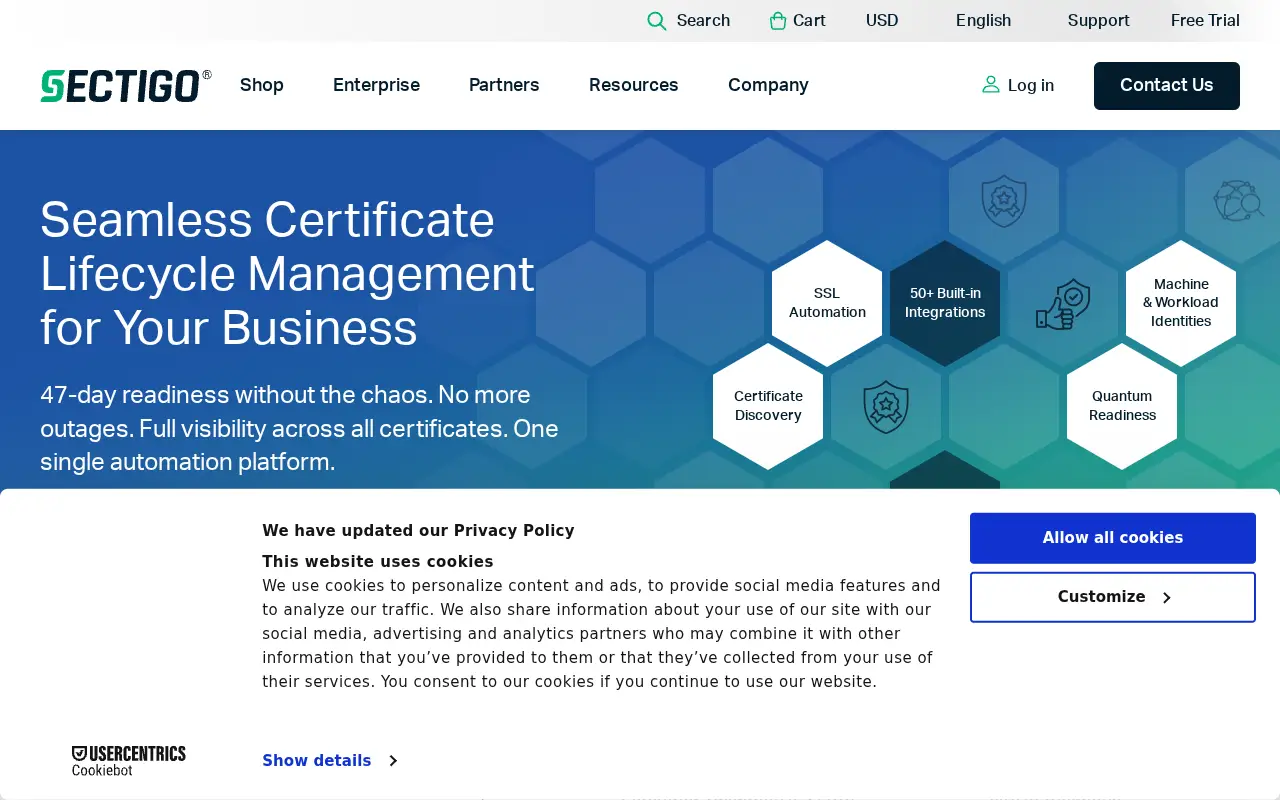Click the search magnifier icon
Viewport: 1280px width, 800px height.
click(657, 21)
